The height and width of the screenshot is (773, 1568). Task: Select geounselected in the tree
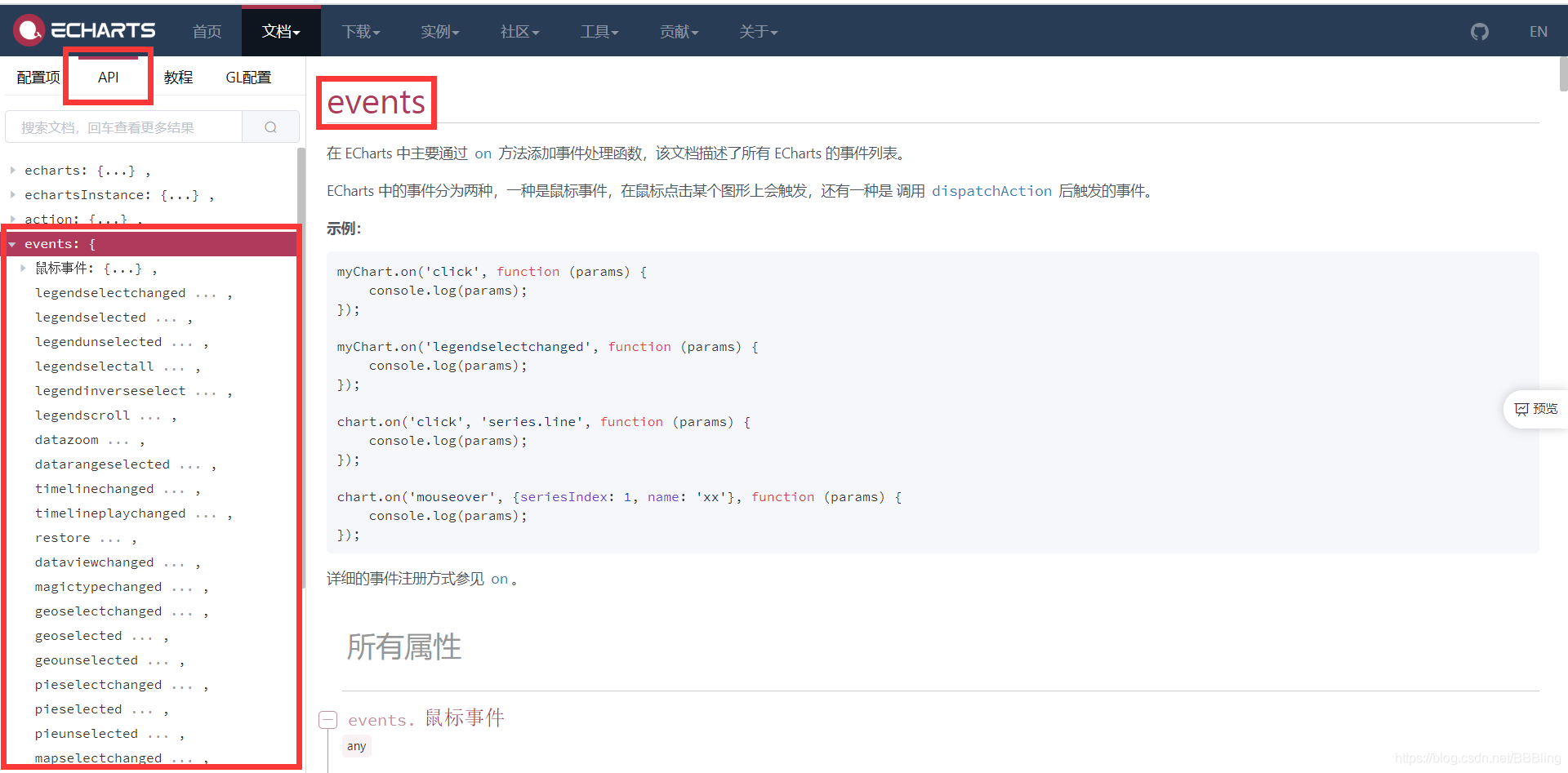click(x=87, y=660)
